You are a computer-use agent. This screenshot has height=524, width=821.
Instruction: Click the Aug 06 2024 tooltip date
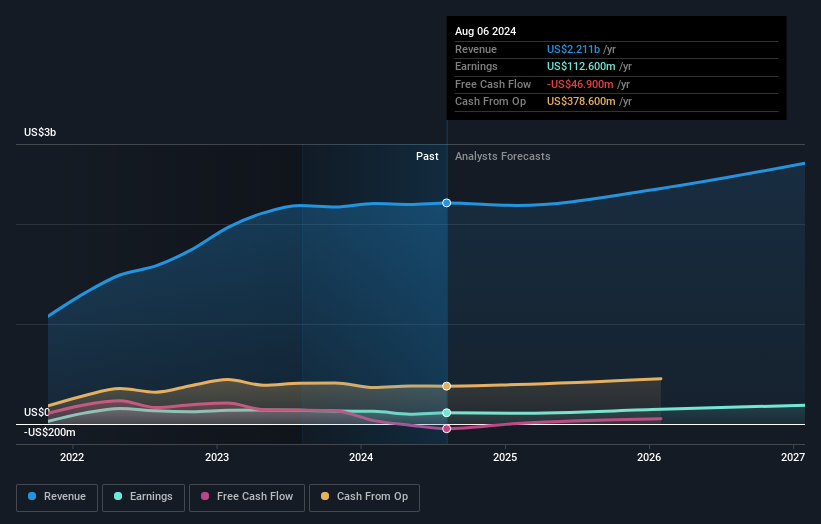(x=485, y=31)
